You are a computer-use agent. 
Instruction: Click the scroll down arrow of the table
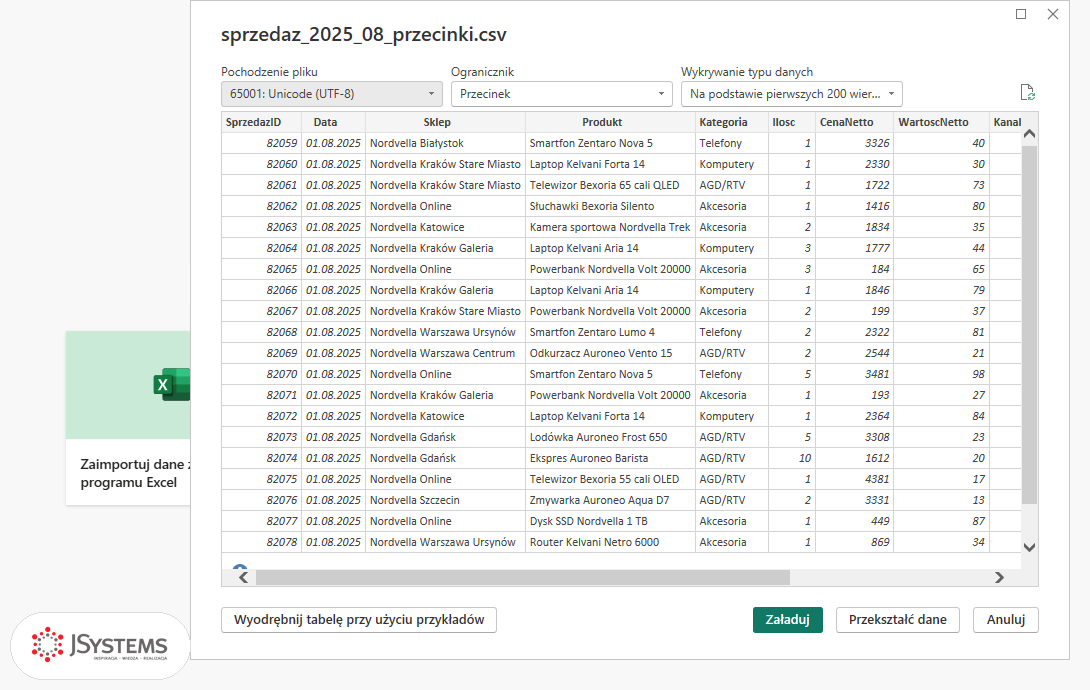pos(1030,547)
